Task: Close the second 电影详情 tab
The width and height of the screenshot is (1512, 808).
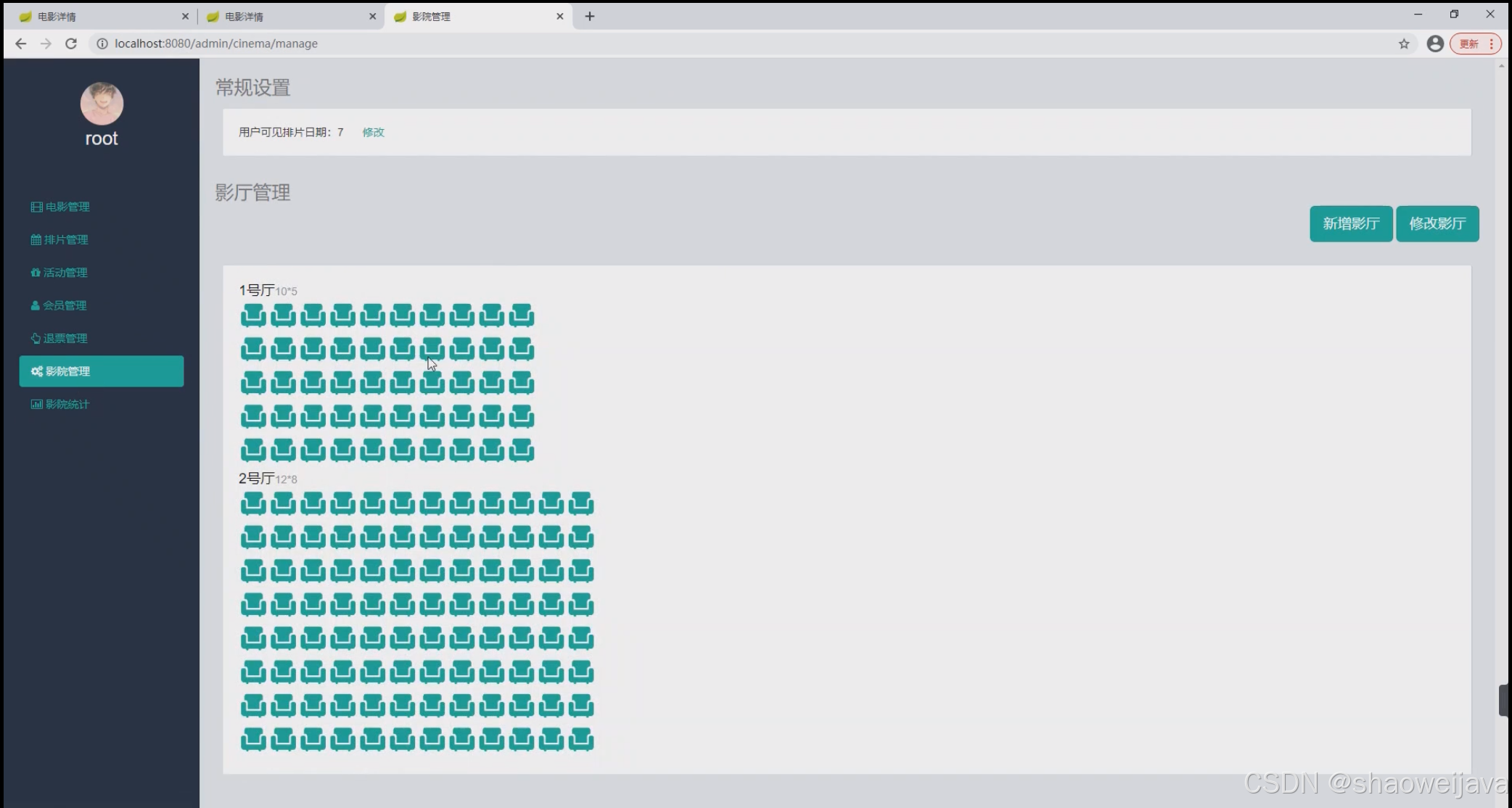Action: [x=372, y=16]
